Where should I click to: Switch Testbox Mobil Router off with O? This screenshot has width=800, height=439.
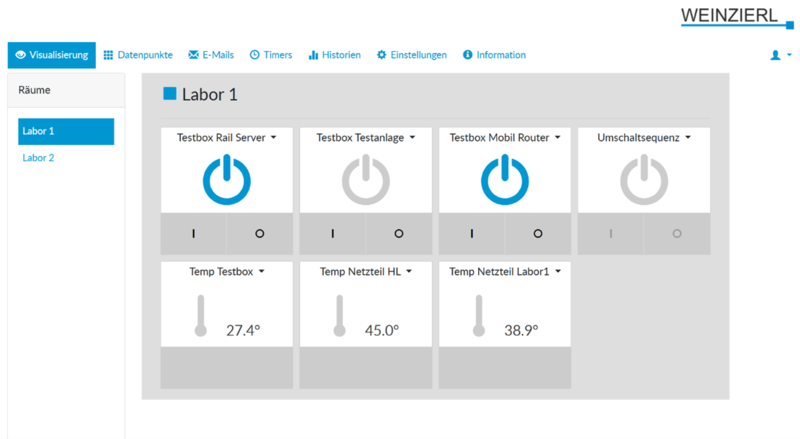[x=538, y=233]
